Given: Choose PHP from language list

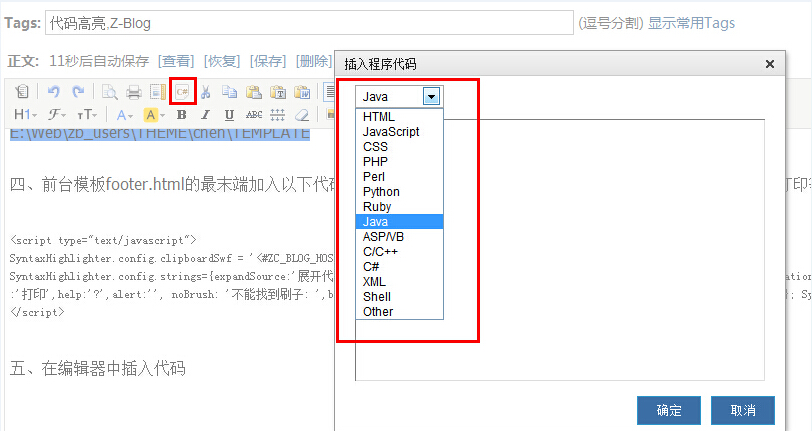Looking at the screenshot, I should [399, 162].
